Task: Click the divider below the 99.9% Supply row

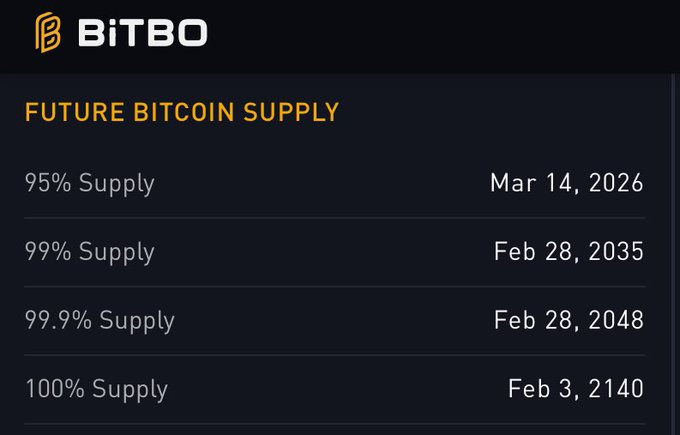Action: 335,355
